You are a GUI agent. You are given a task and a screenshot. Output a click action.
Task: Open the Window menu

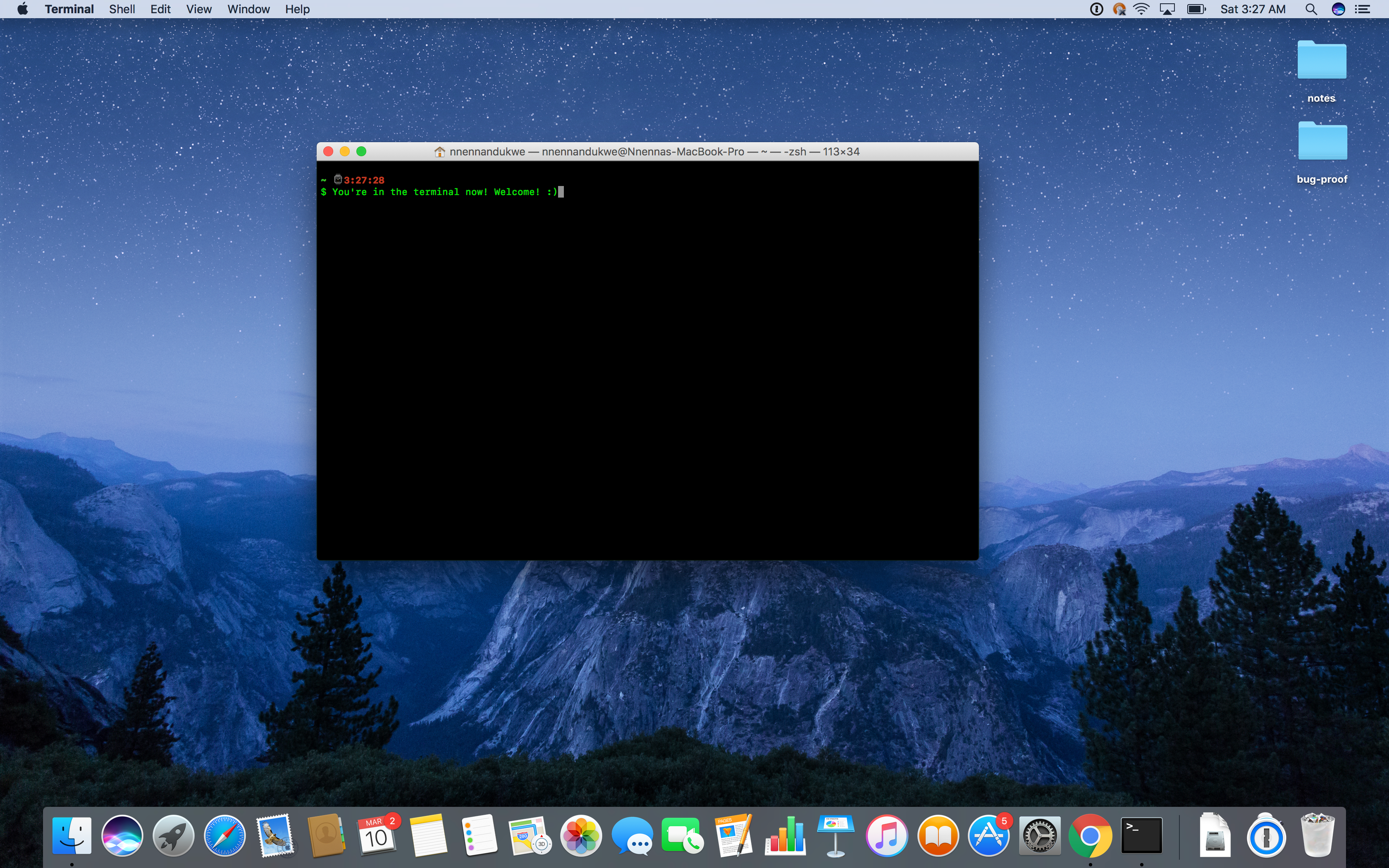coord(248,9)
